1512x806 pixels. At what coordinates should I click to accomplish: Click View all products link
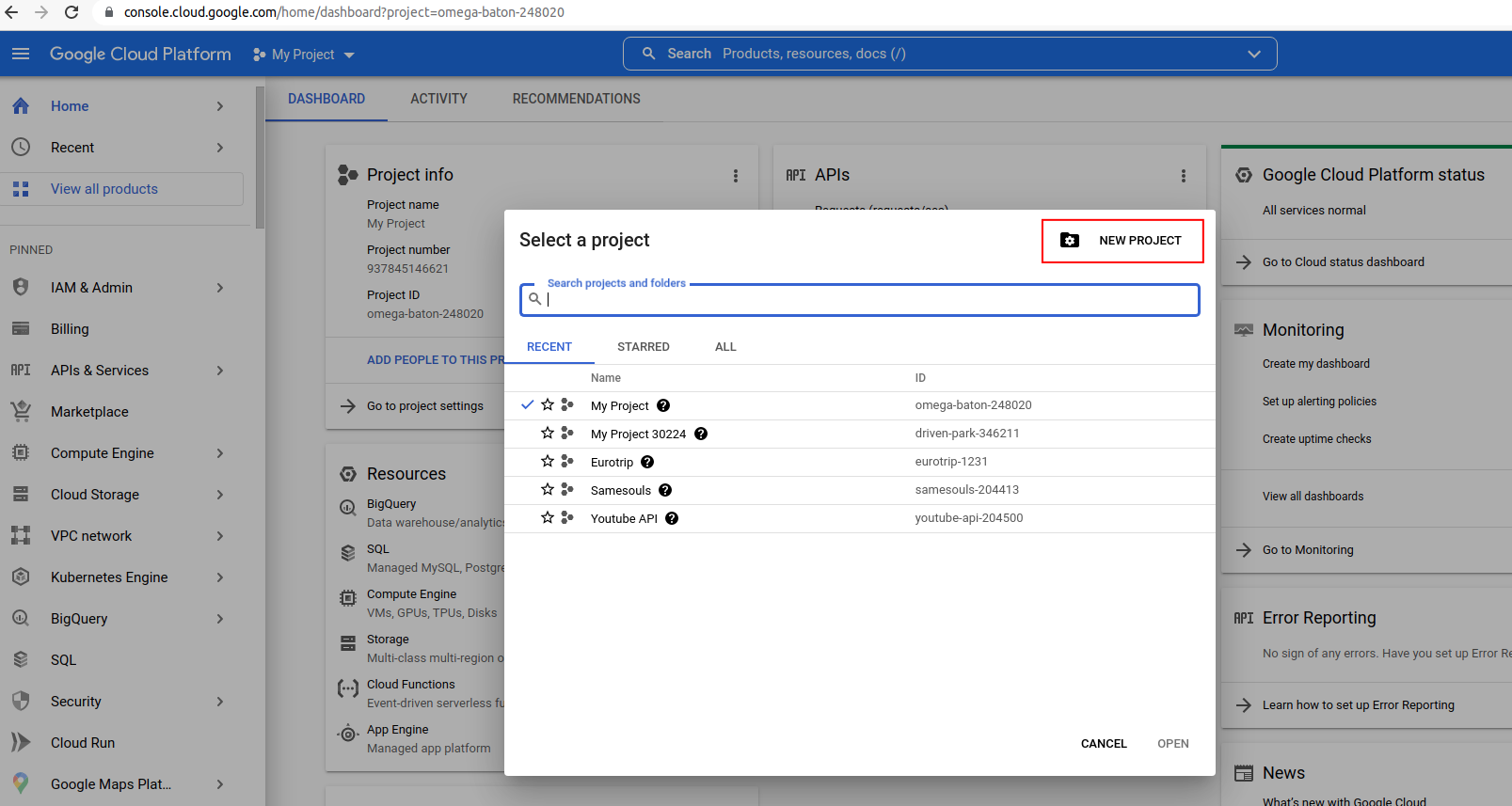[x=104, y=189]
